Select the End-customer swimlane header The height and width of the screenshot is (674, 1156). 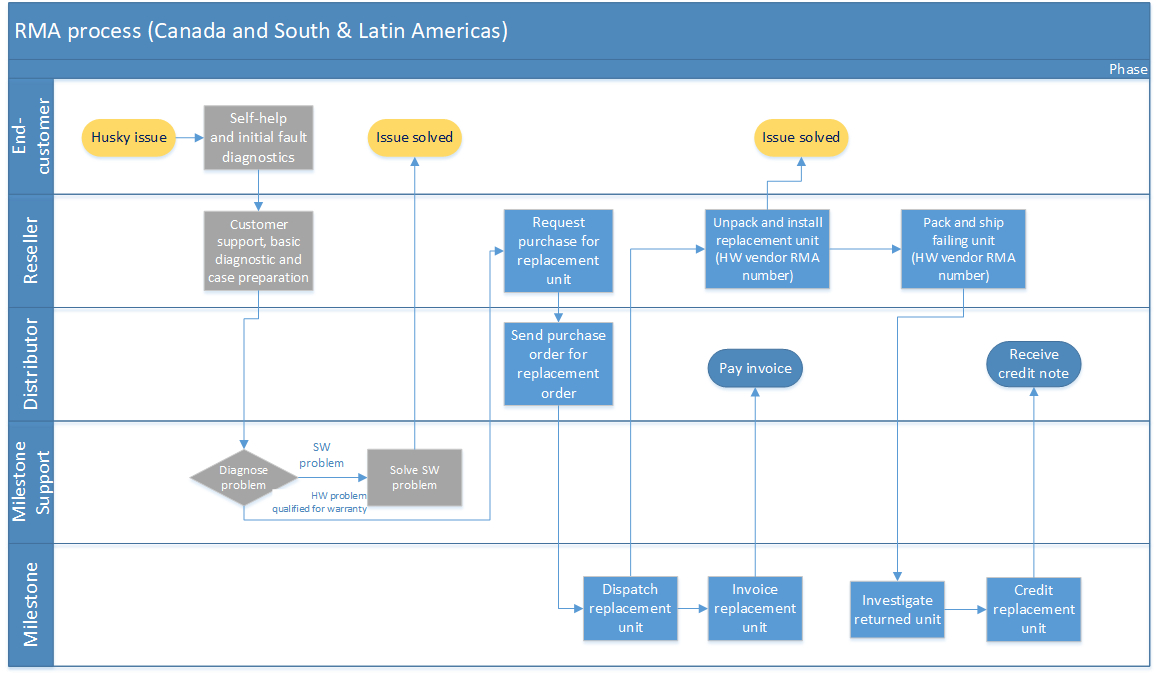point(31,136)
